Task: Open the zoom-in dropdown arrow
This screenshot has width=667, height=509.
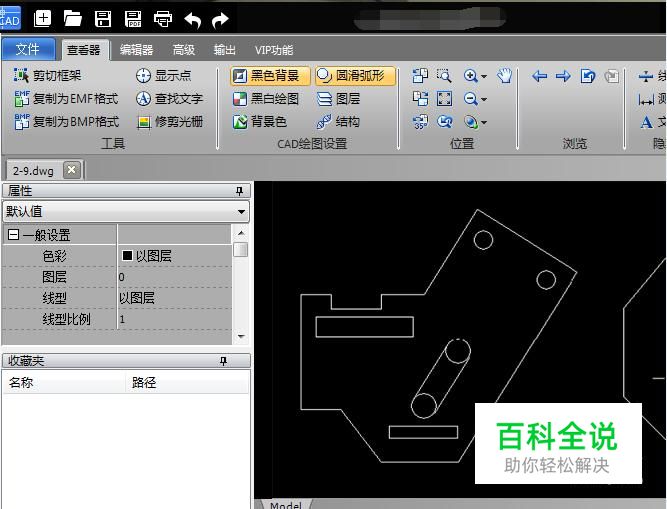Action: 484,77
